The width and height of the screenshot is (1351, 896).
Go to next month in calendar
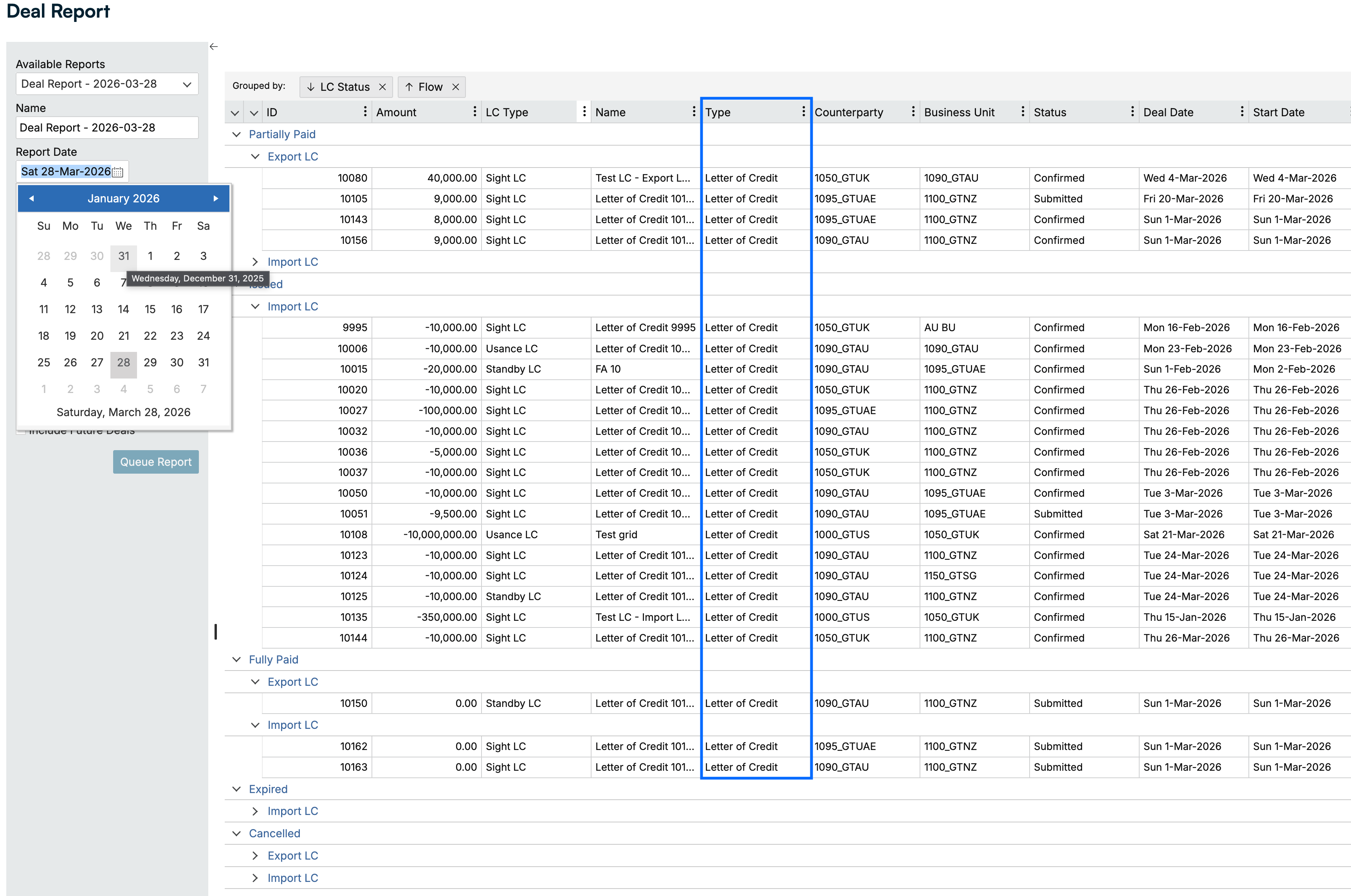[x=215, y=198]
